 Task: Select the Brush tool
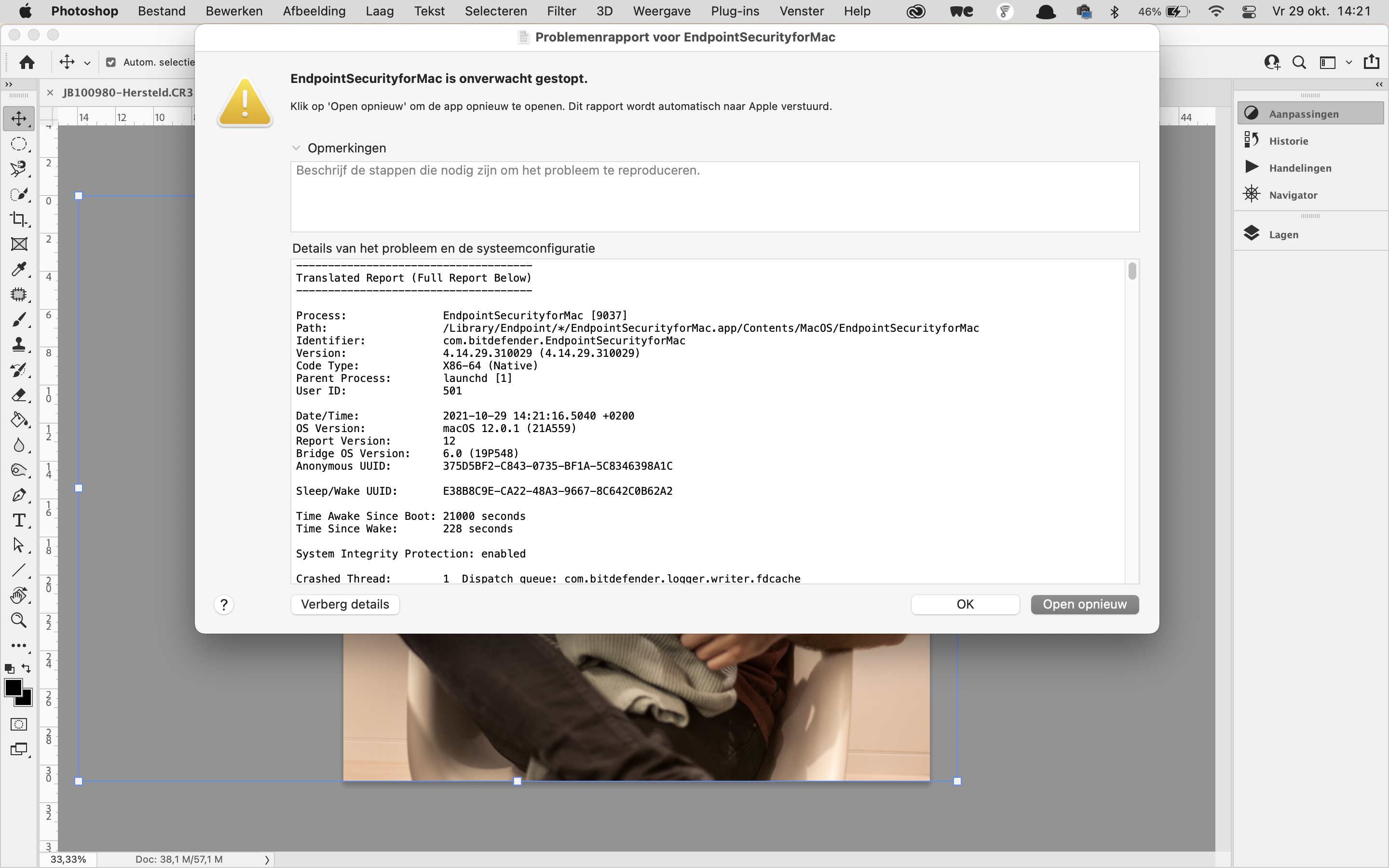[x=19, y=319]
